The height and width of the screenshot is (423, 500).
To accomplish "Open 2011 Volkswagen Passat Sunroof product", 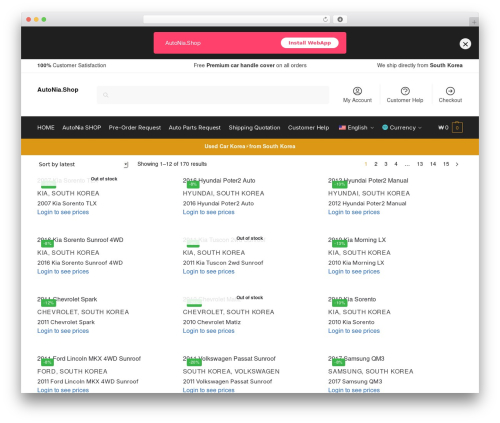I will pyautogui.click(x=227, y=381).
